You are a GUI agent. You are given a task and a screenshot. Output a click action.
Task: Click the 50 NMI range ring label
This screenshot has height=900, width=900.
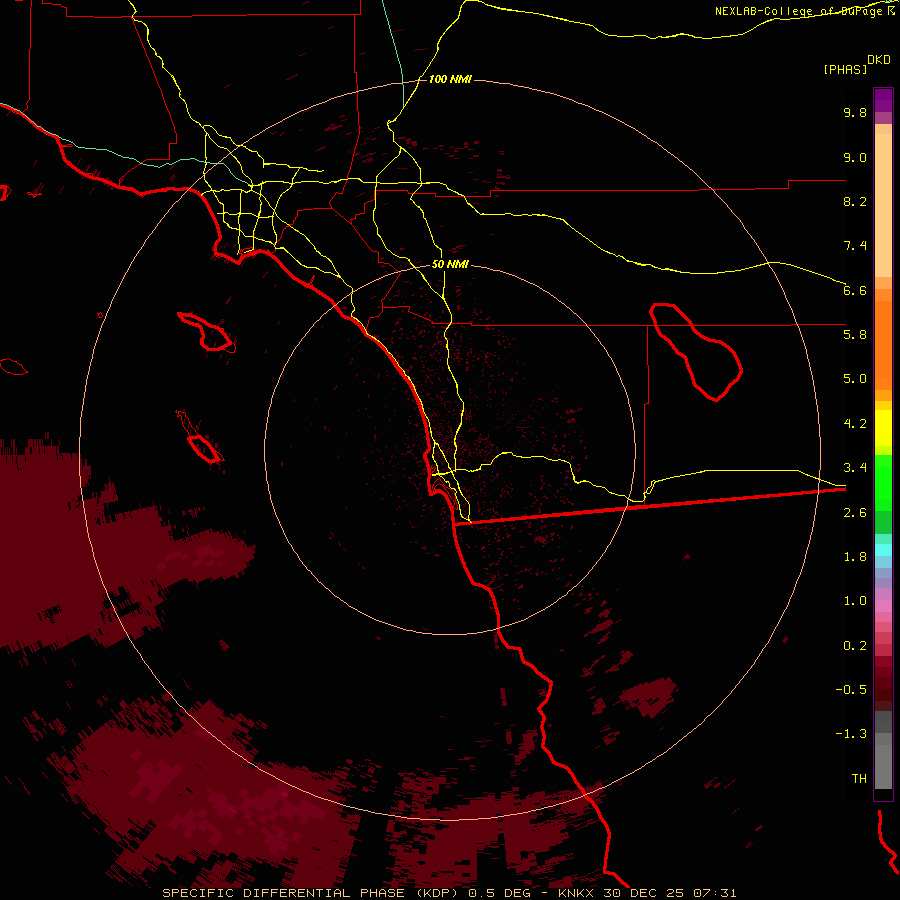coord(450,264)
